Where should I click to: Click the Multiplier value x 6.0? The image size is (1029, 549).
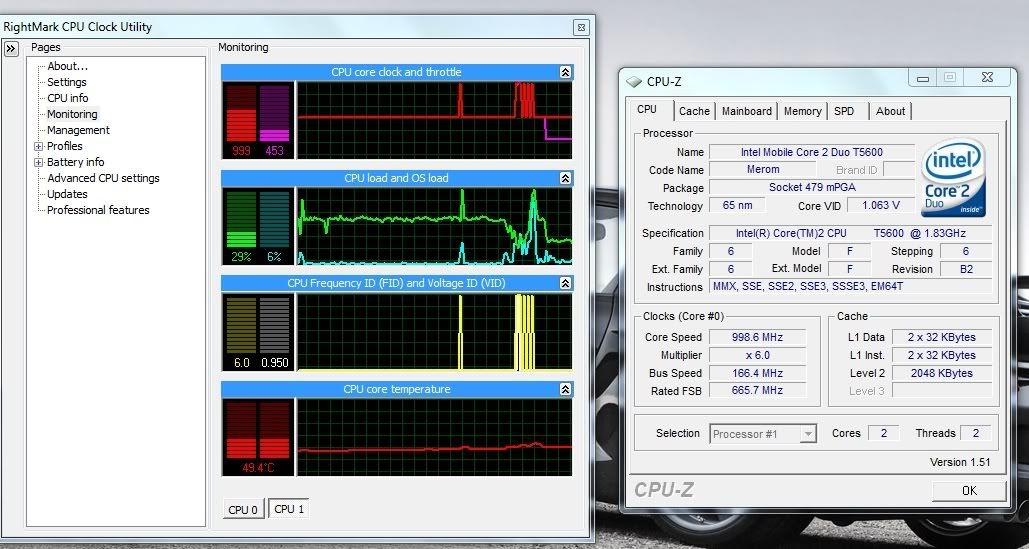[x=757, y=356]
